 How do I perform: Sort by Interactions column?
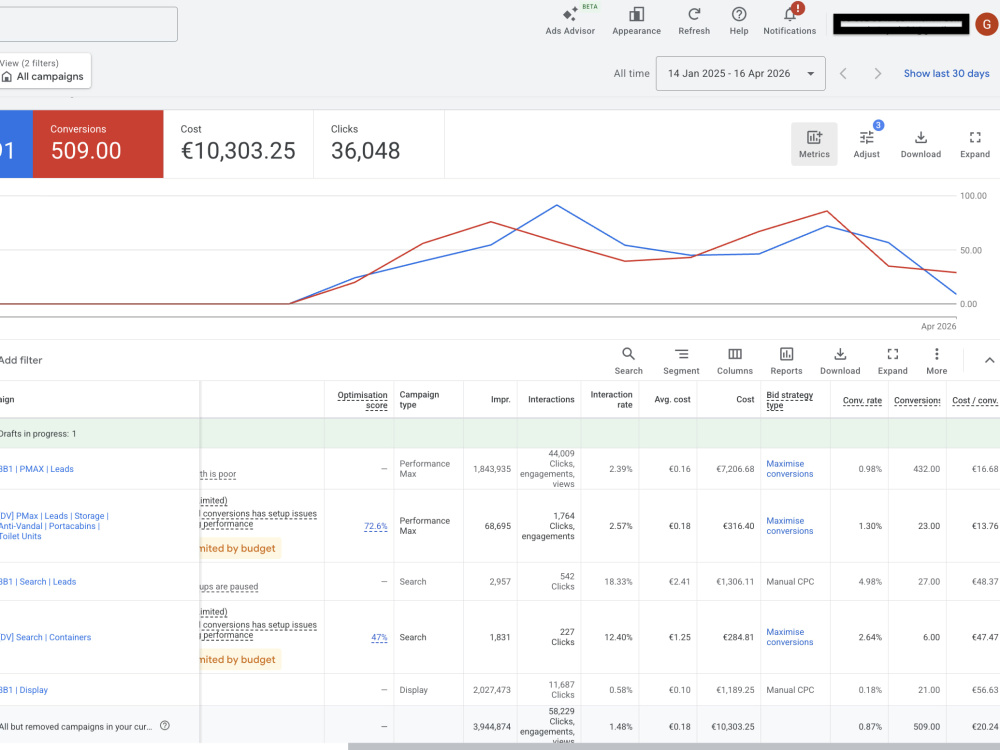[x=551, y=399]
